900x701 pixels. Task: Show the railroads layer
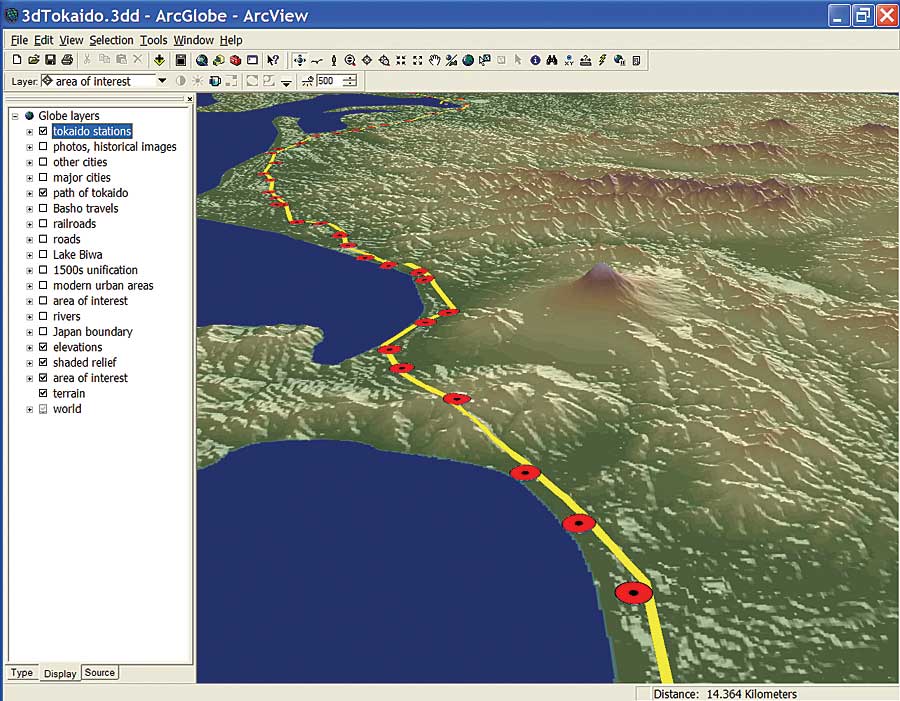point(43,223)
